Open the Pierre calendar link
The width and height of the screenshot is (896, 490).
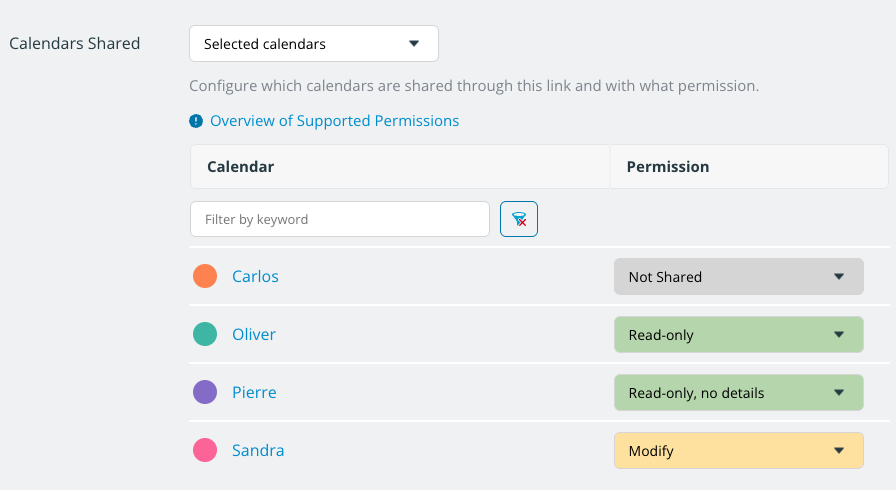pos(254,392)
